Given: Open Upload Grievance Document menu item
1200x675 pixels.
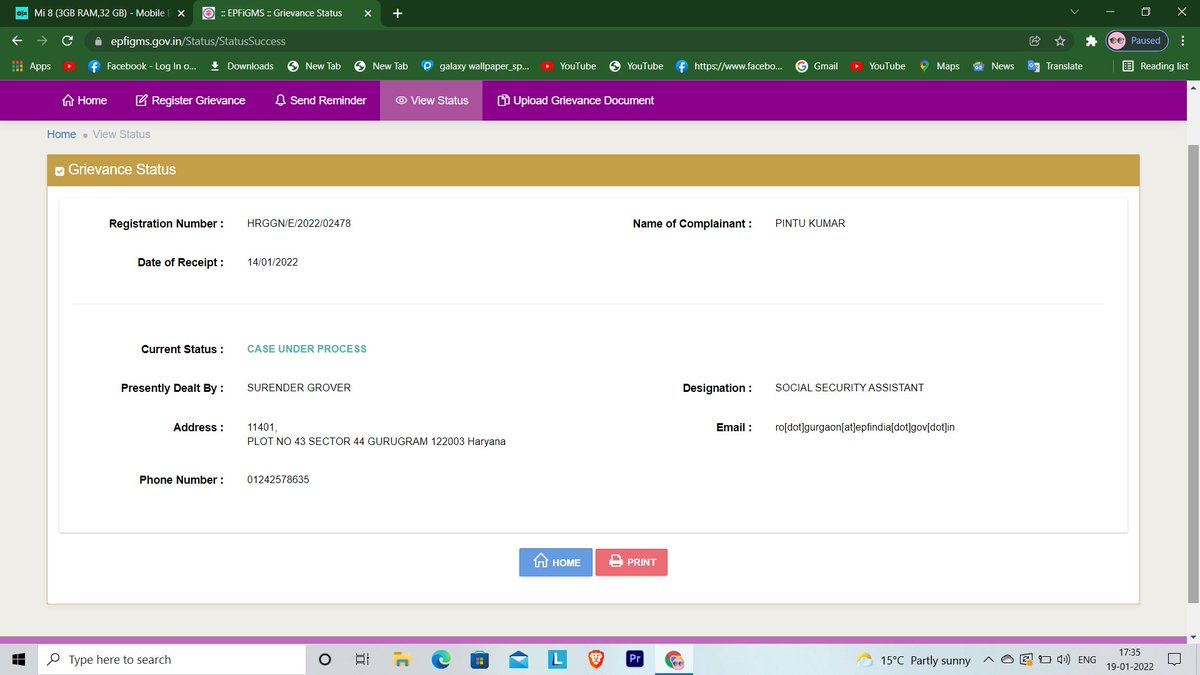Looking at the screenshot, I should [575, 101].
